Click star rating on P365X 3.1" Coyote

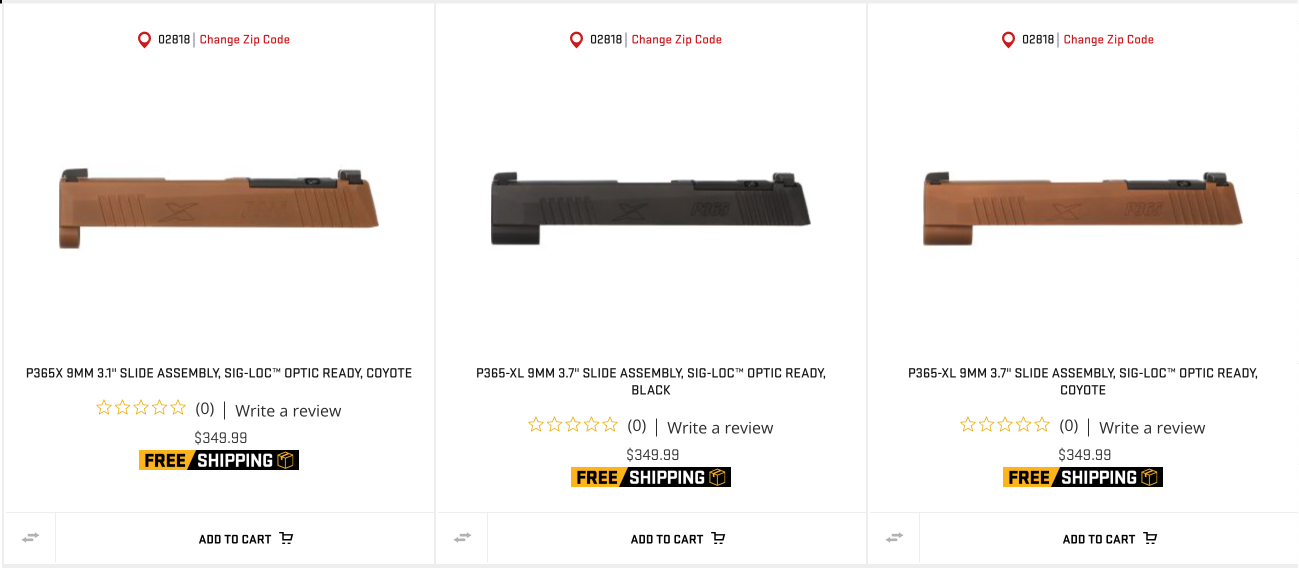141,408
